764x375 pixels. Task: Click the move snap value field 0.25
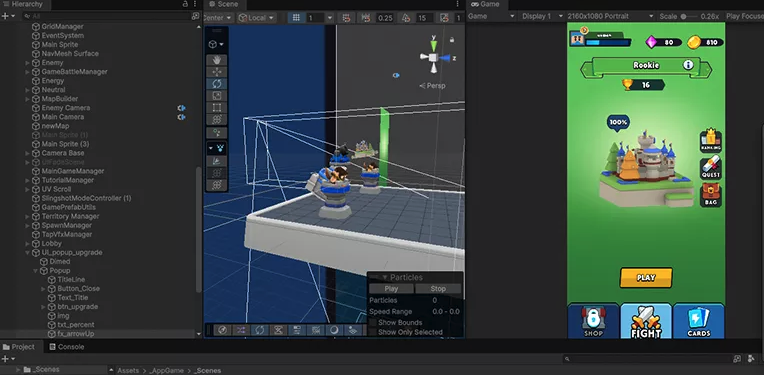tap(385, 18)
